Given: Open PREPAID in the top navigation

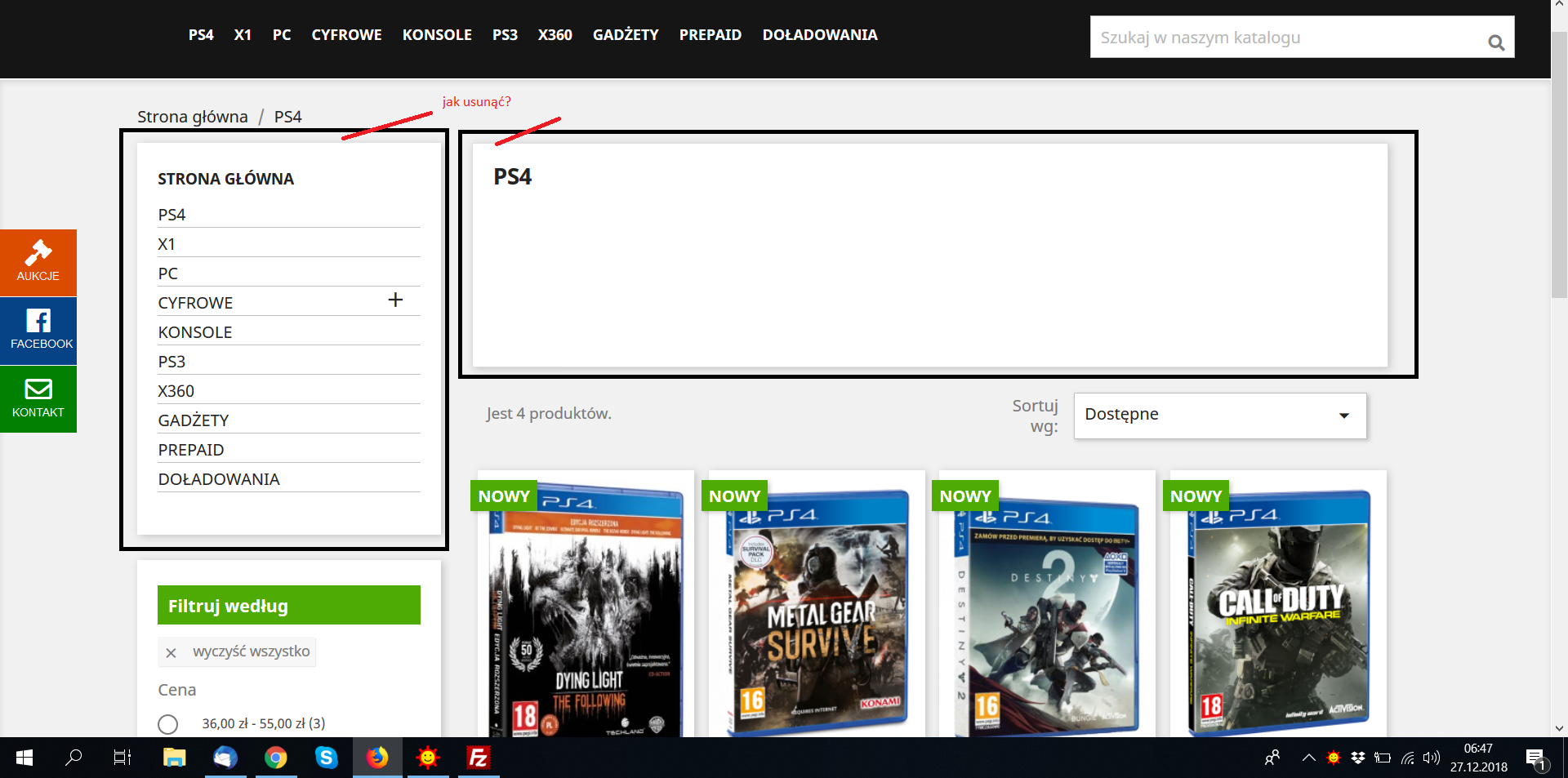Looking at the screenshot, I should tap(710, 35).
